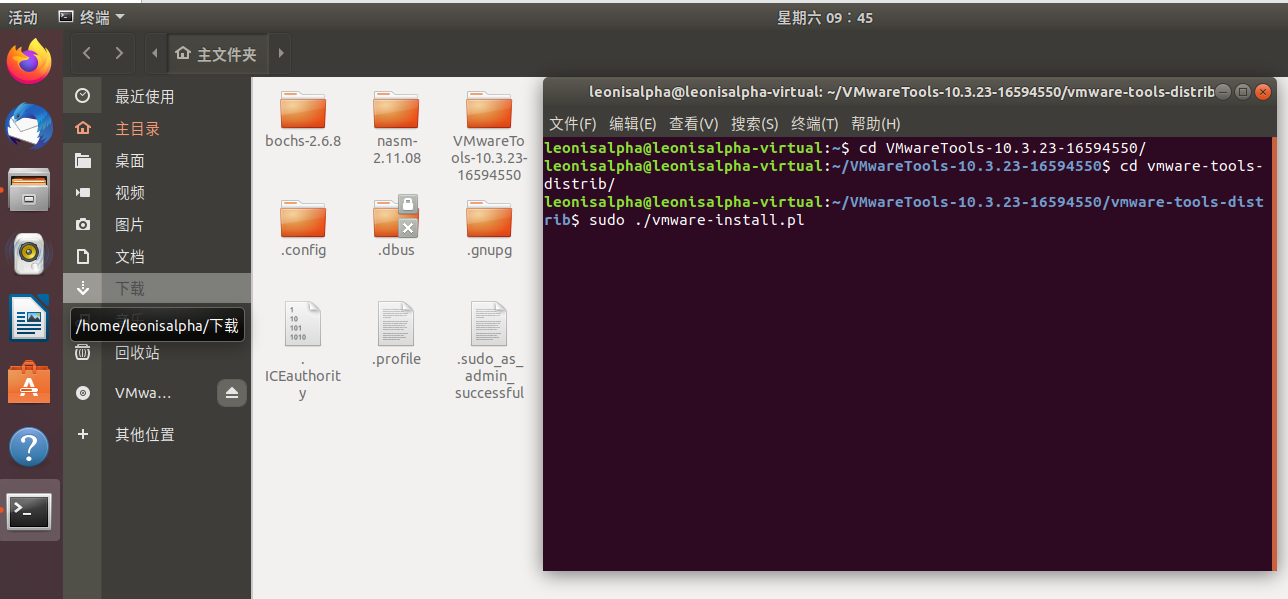Open 主目录 in the Files sidebar
This screenshot has width=1288, height=599.
157,128
